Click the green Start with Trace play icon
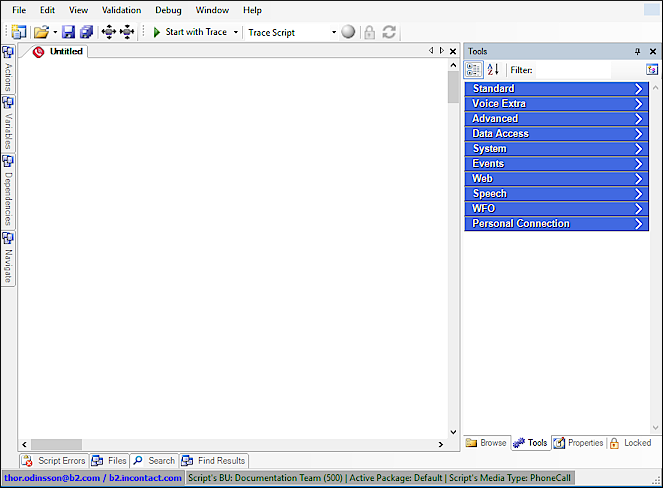 point(157,32)
